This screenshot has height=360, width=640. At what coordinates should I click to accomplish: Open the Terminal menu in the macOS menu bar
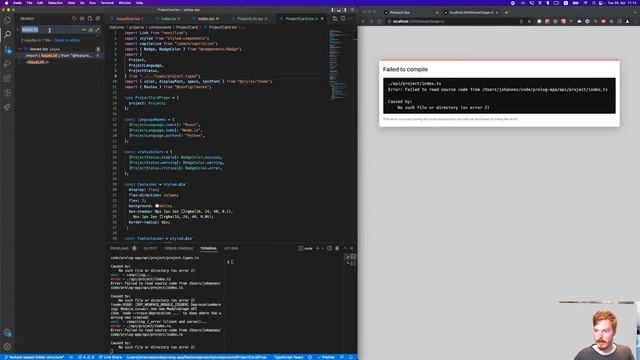tap(107, 3)
